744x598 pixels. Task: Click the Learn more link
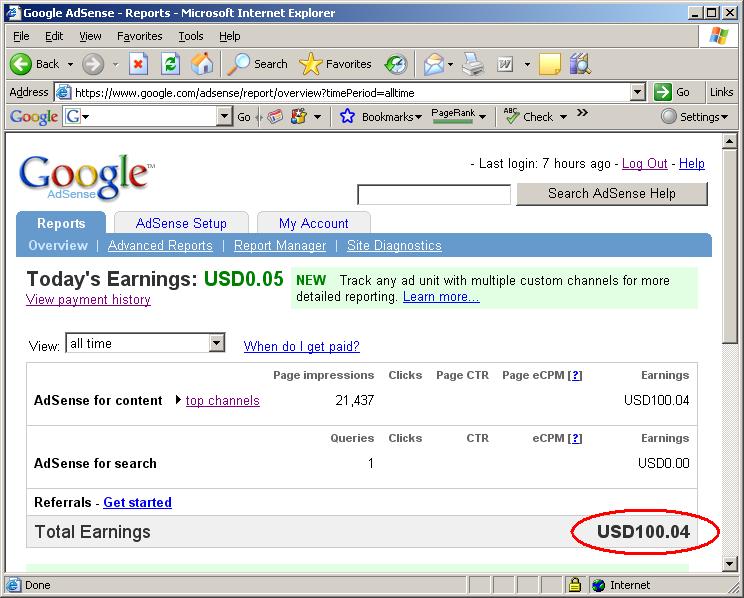click(x=441, y=297)
